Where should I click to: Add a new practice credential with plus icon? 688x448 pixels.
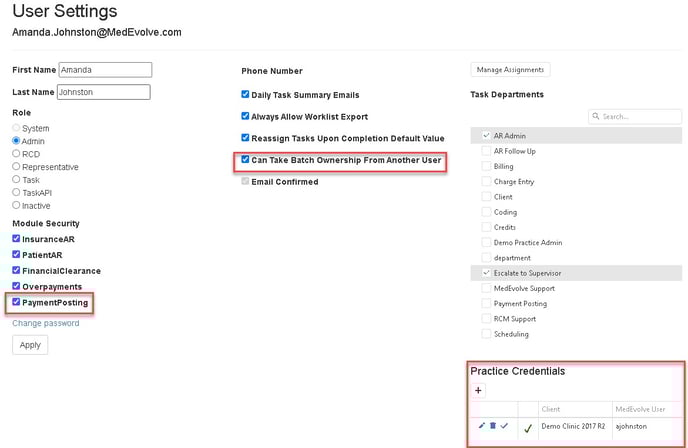[x=478, y=390]
